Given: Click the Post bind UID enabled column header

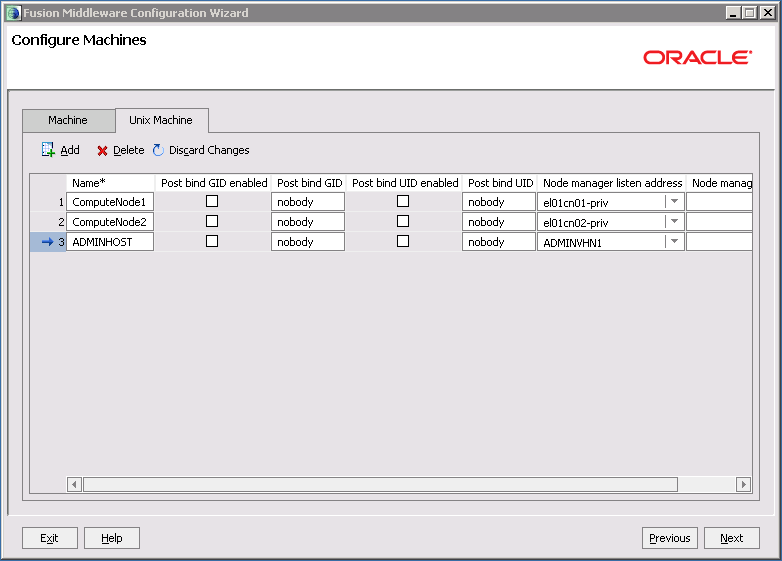Looking at the screenshot, I should coord(404,183).
